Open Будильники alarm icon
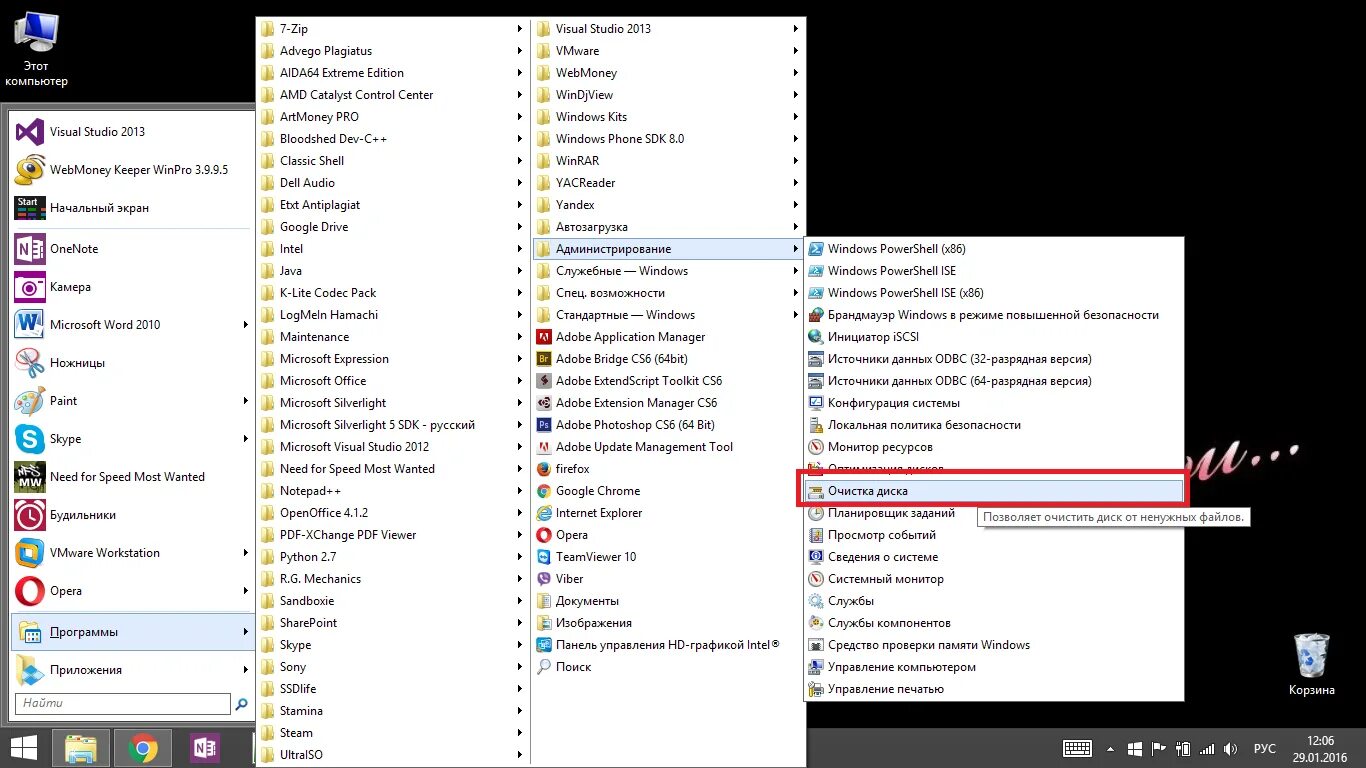 point(30,514)
